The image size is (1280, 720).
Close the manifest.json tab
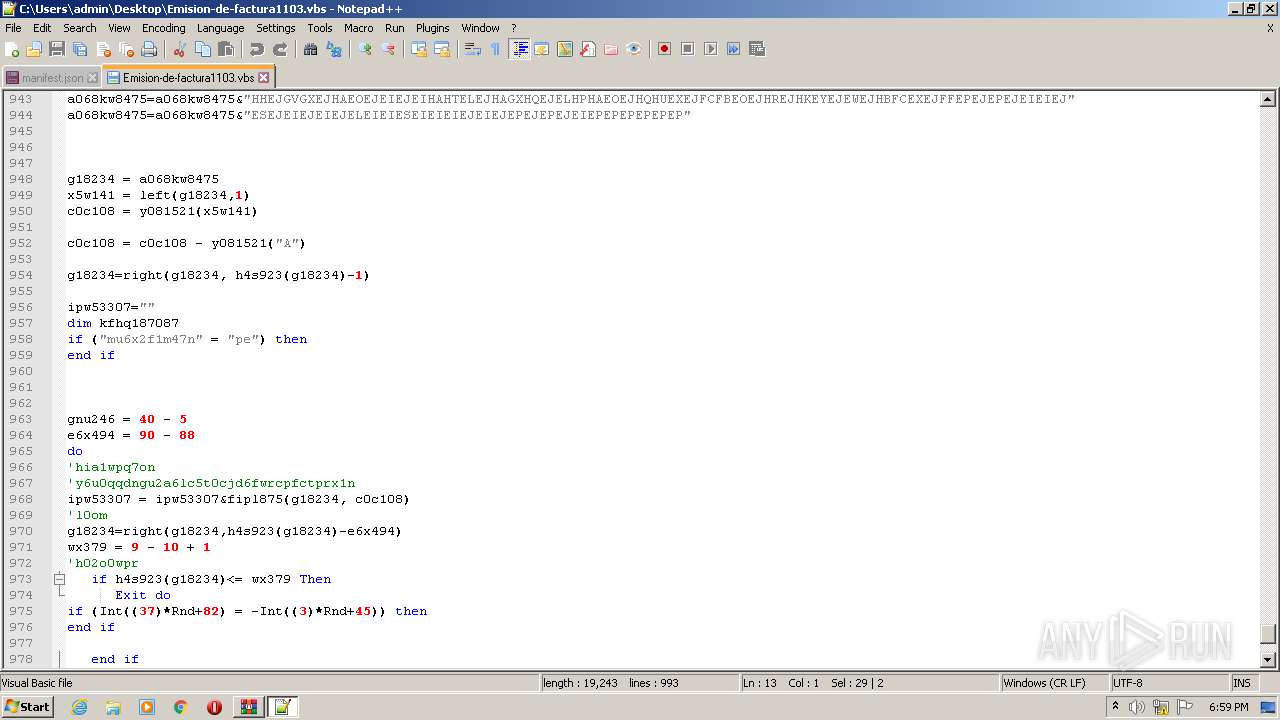(x=93, y=78)
